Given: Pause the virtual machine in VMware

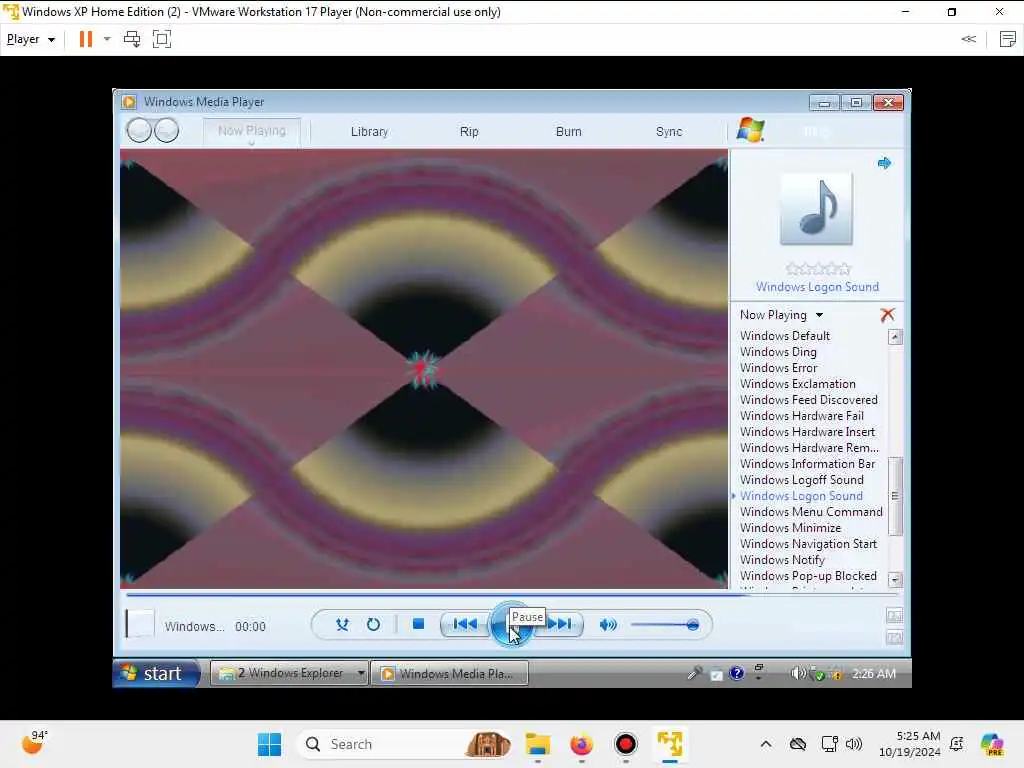Looking at the screenshot, I should tap(86, 39).
